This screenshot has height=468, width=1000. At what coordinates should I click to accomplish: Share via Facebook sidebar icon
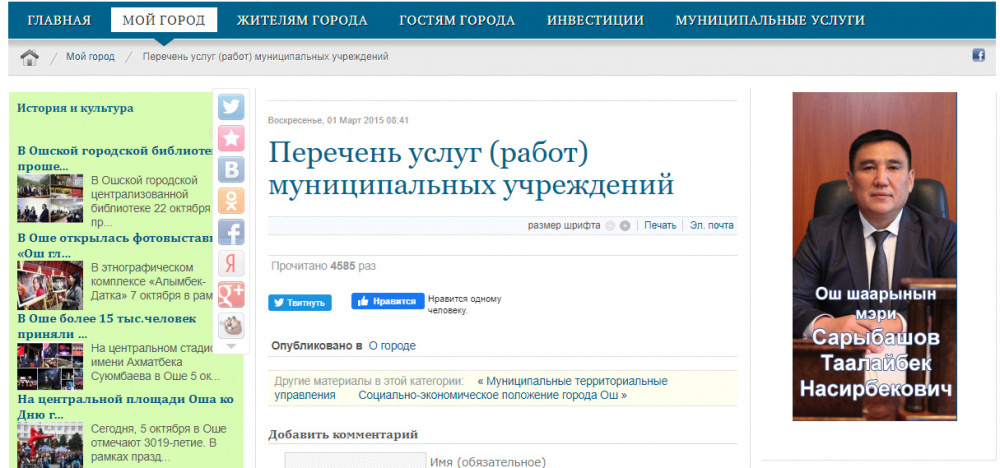232,232
